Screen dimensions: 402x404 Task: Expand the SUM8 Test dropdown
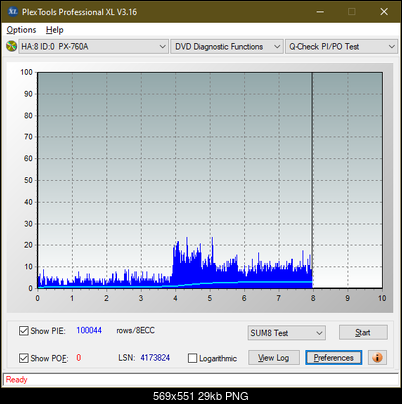287,333
